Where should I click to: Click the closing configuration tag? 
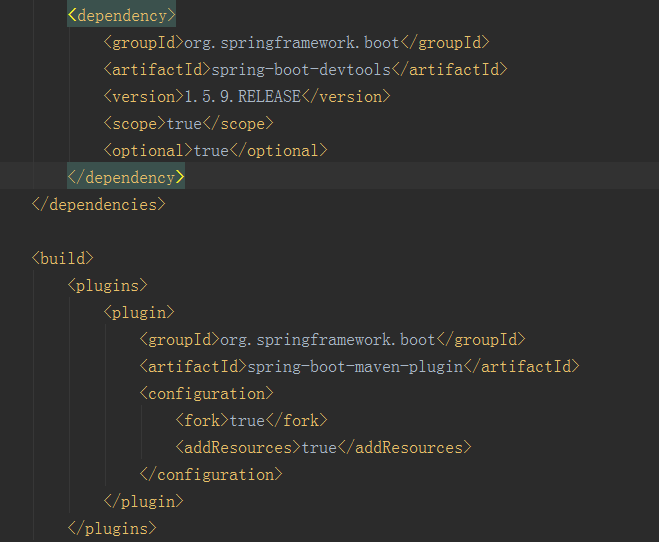pyautogui.click(x=211, y=475)
